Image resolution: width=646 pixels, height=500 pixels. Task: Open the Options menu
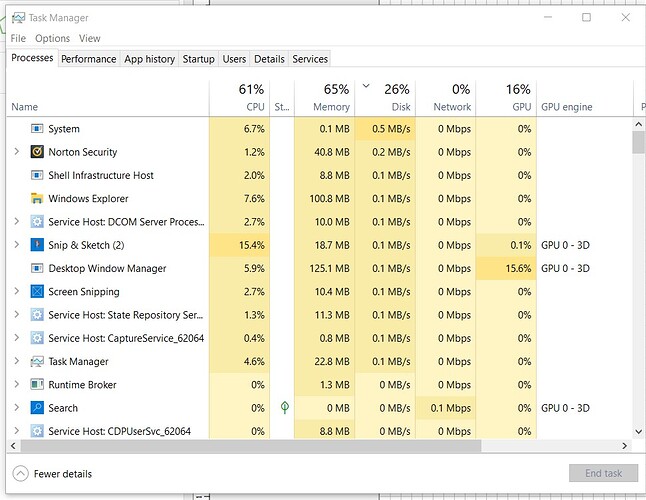[52, 38]
